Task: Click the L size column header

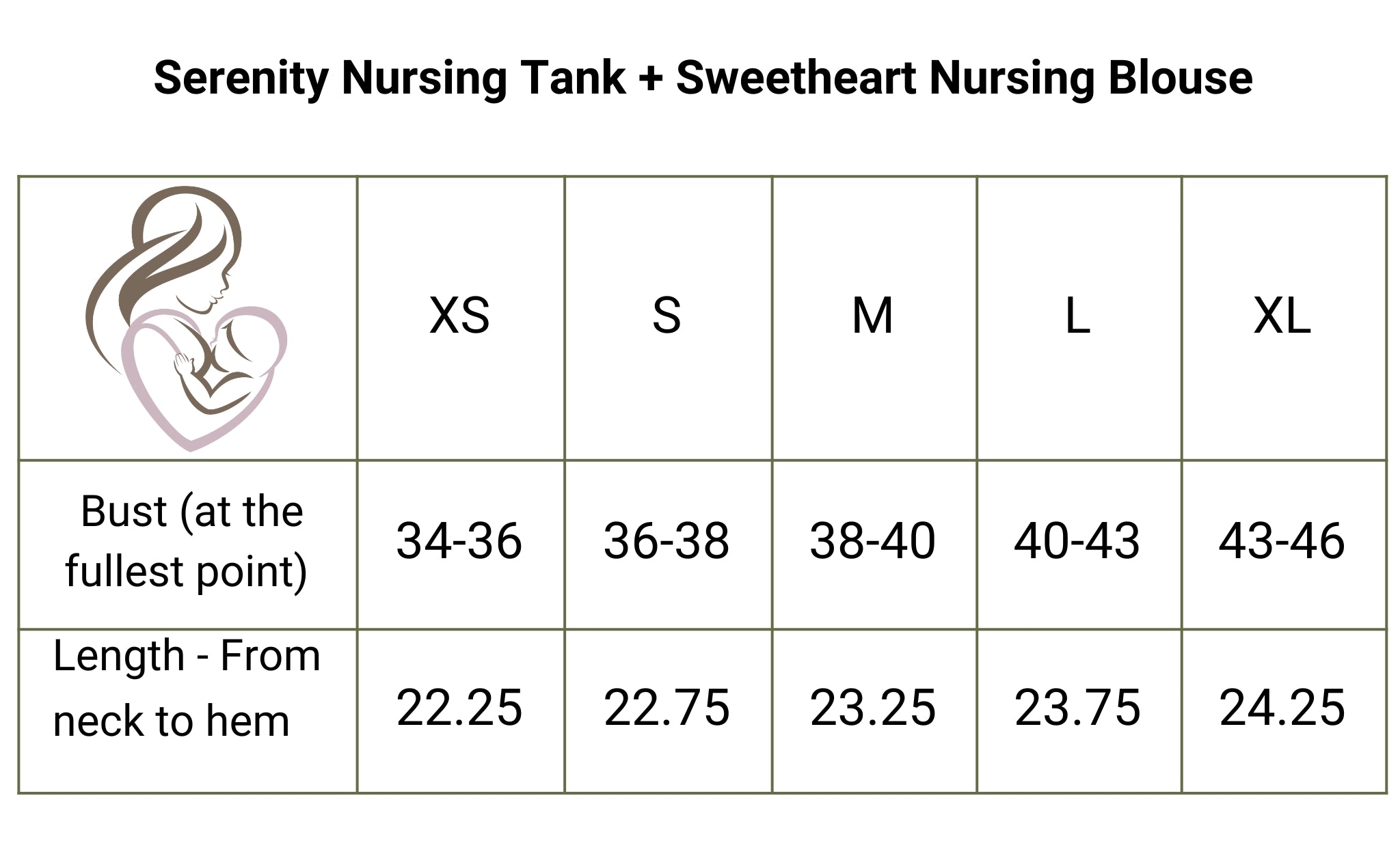Action: coord(1077,316)
